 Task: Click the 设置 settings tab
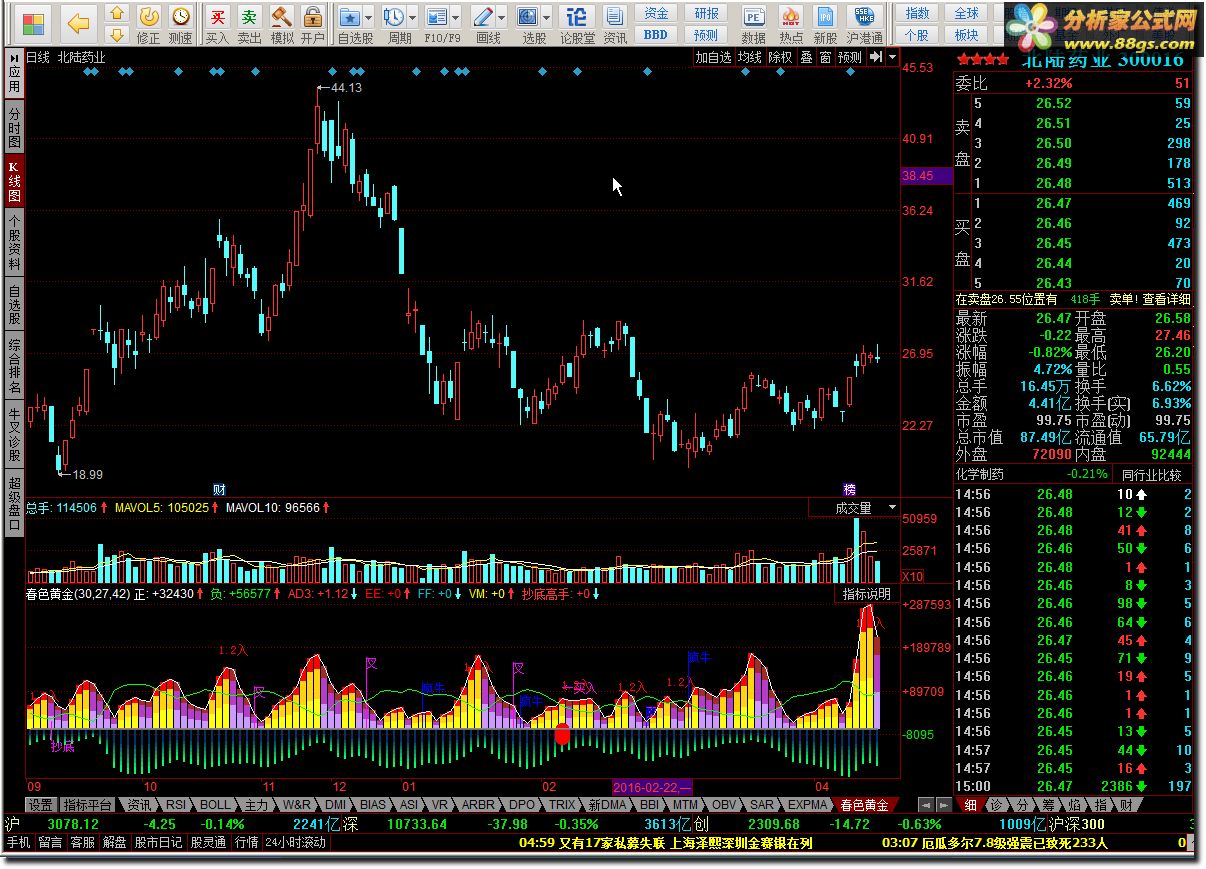[40, 804]
